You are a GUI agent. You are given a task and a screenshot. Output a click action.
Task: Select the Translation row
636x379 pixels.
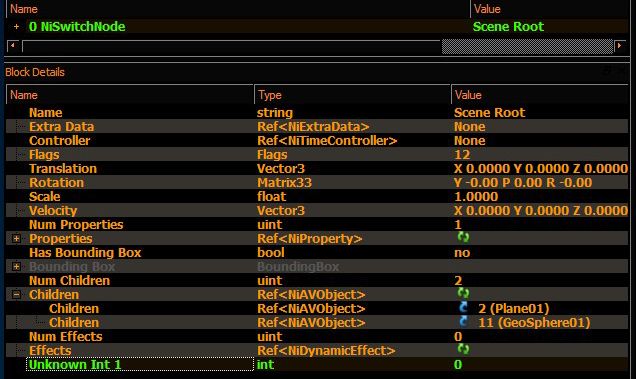317,168
